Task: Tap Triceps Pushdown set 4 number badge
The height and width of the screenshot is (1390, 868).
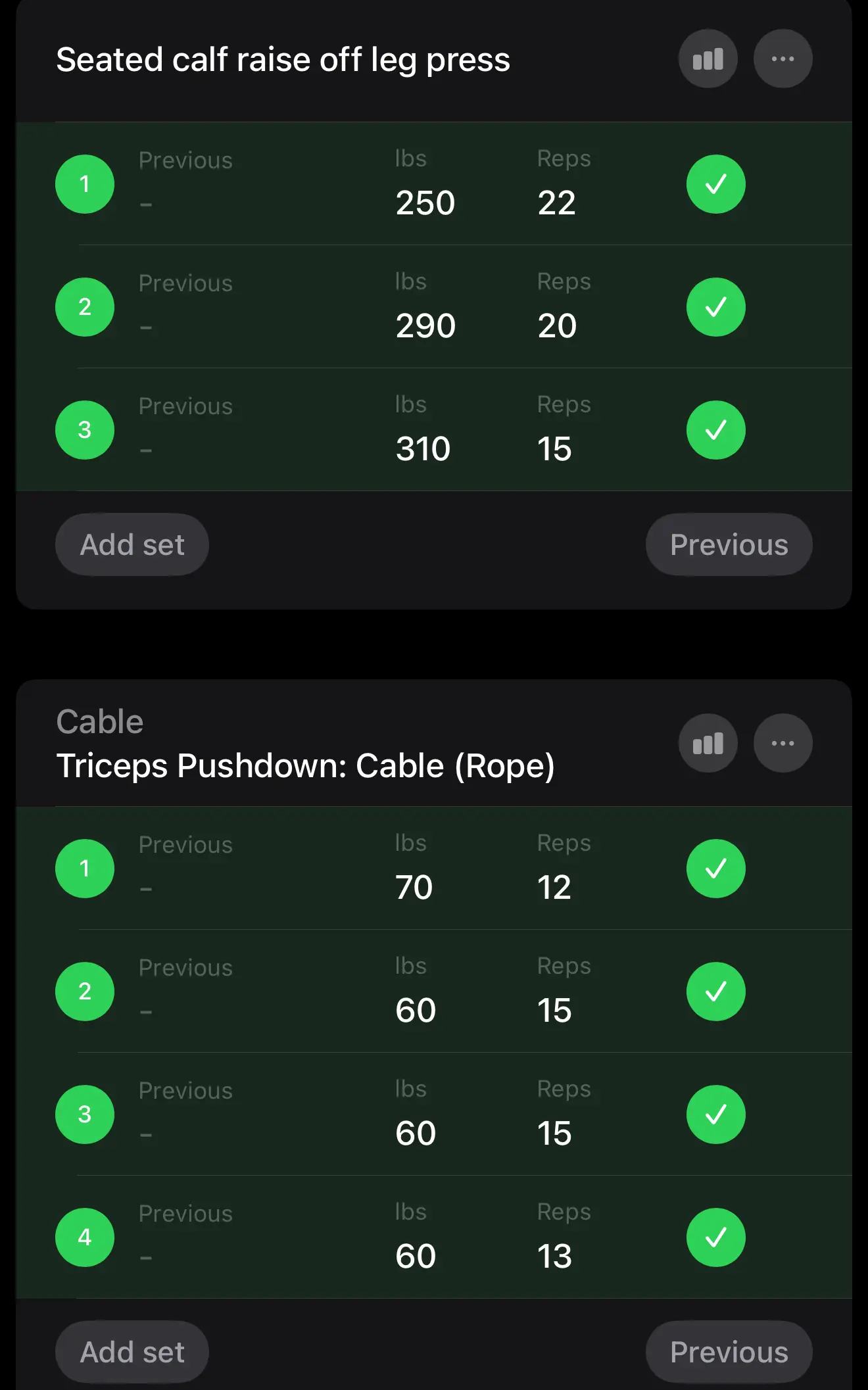Action: click(85, 1237)
